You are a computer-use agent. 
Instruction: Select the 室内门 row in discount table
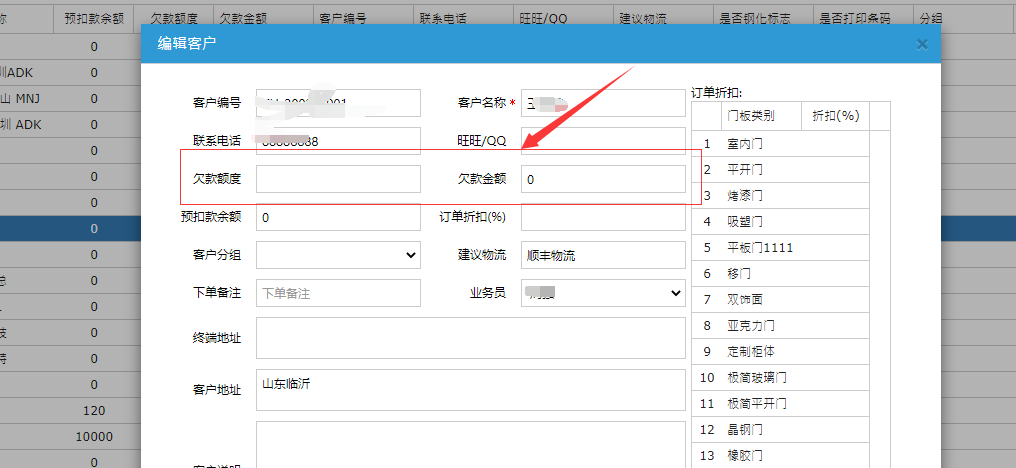coord(780,144)
